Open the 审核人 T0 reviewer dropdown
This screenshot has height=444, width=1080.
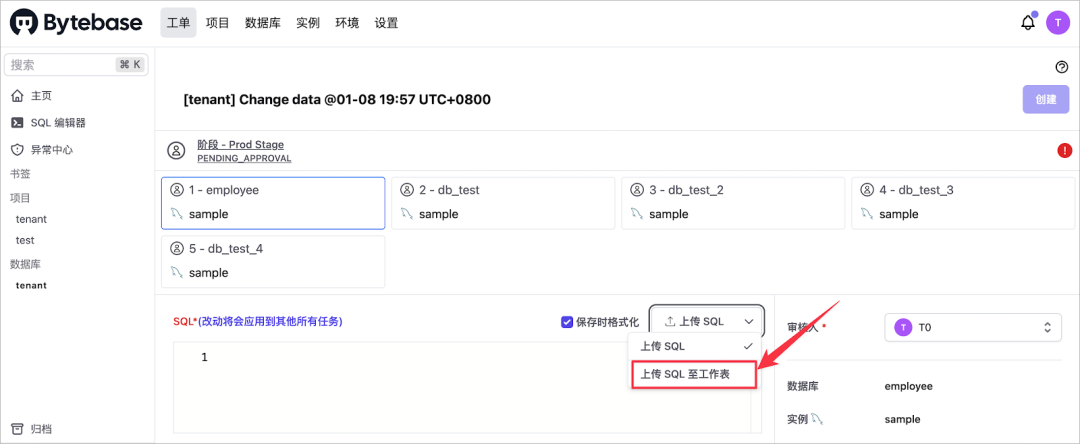[973, 327]
